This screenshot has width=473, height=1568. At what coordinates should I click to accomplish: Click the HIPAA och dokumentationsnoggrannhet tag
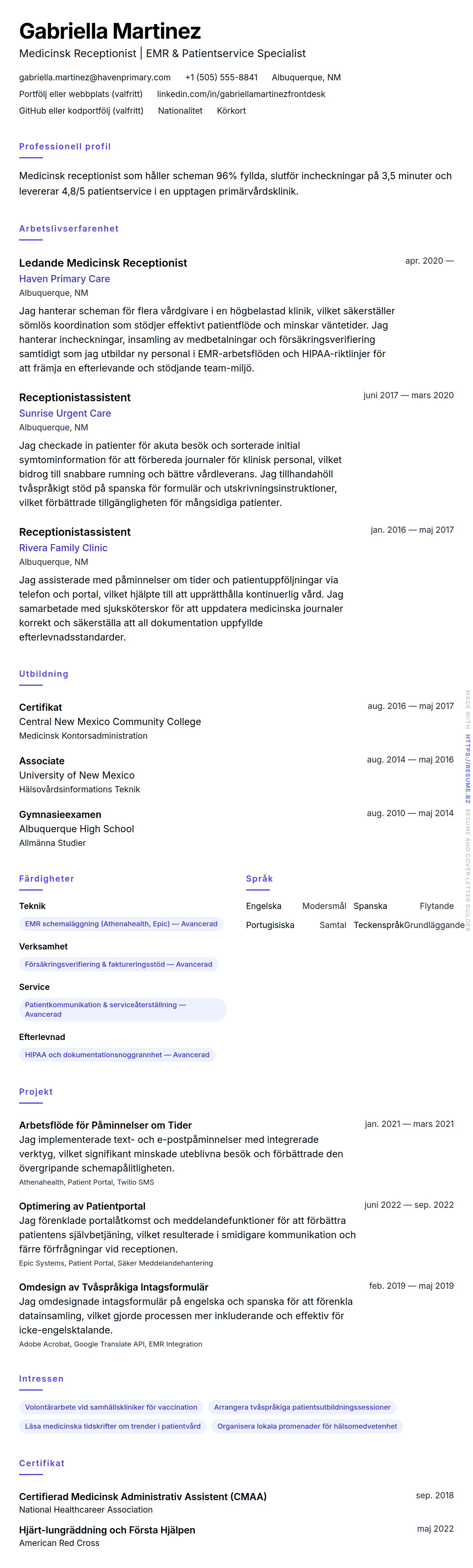[117, 1055]
